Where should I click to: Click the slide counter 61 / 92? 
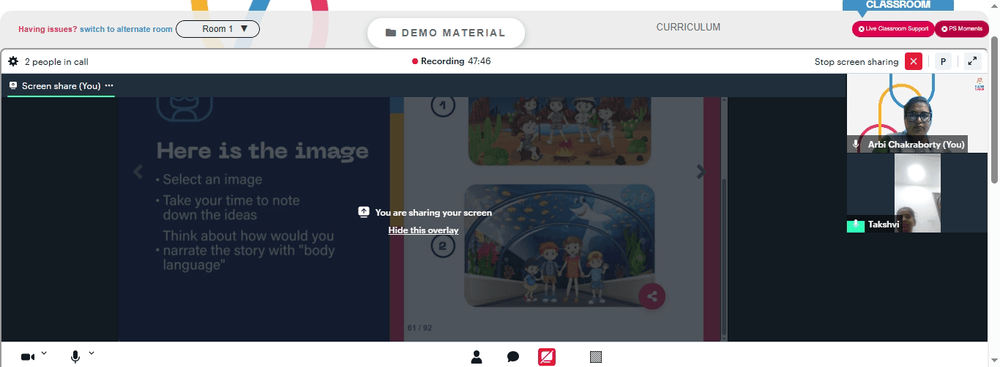[x=420, y=328]
